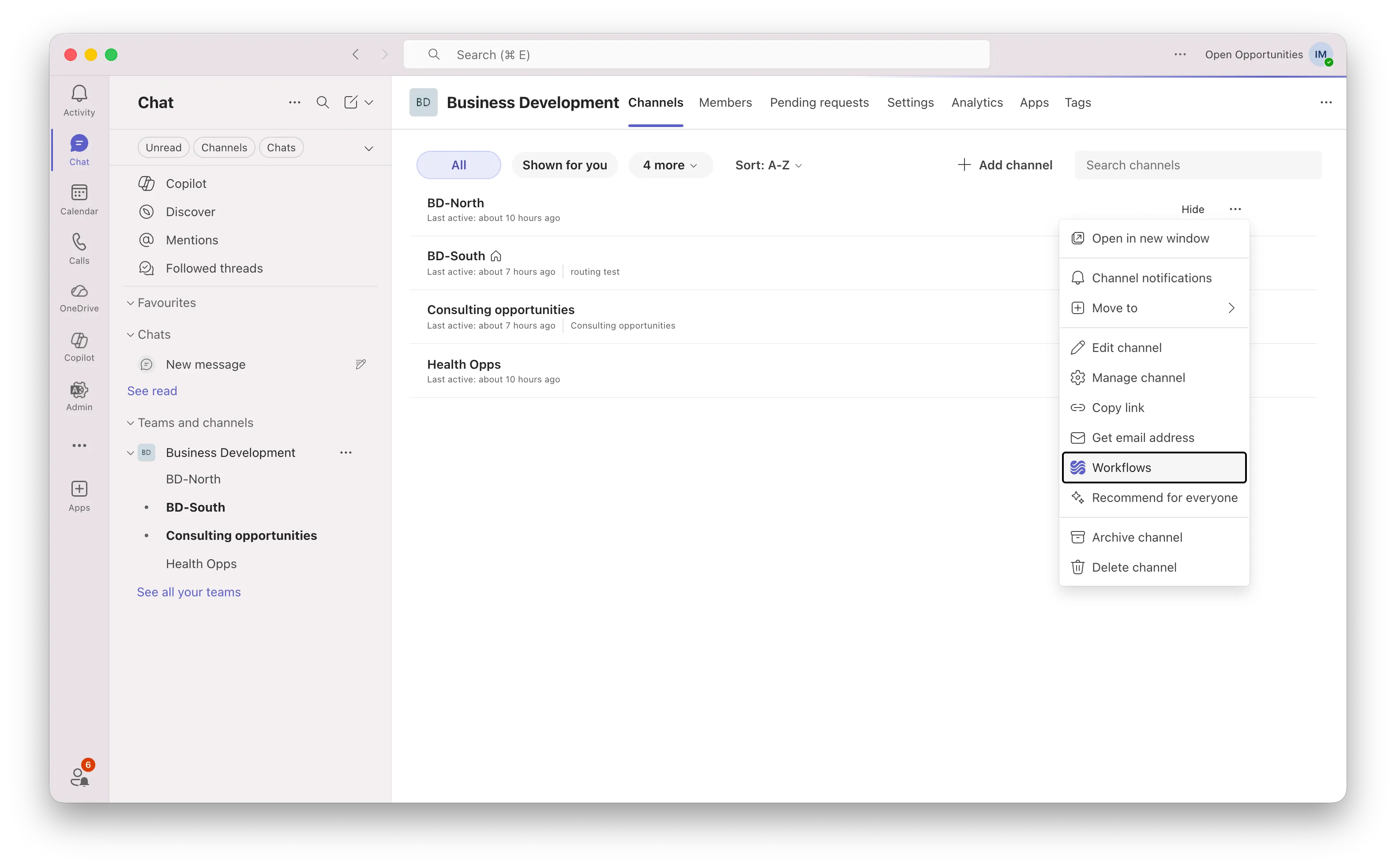Switch to the Members tab
Viewport: 1396px width, 868px height.
tap(725, 102)
